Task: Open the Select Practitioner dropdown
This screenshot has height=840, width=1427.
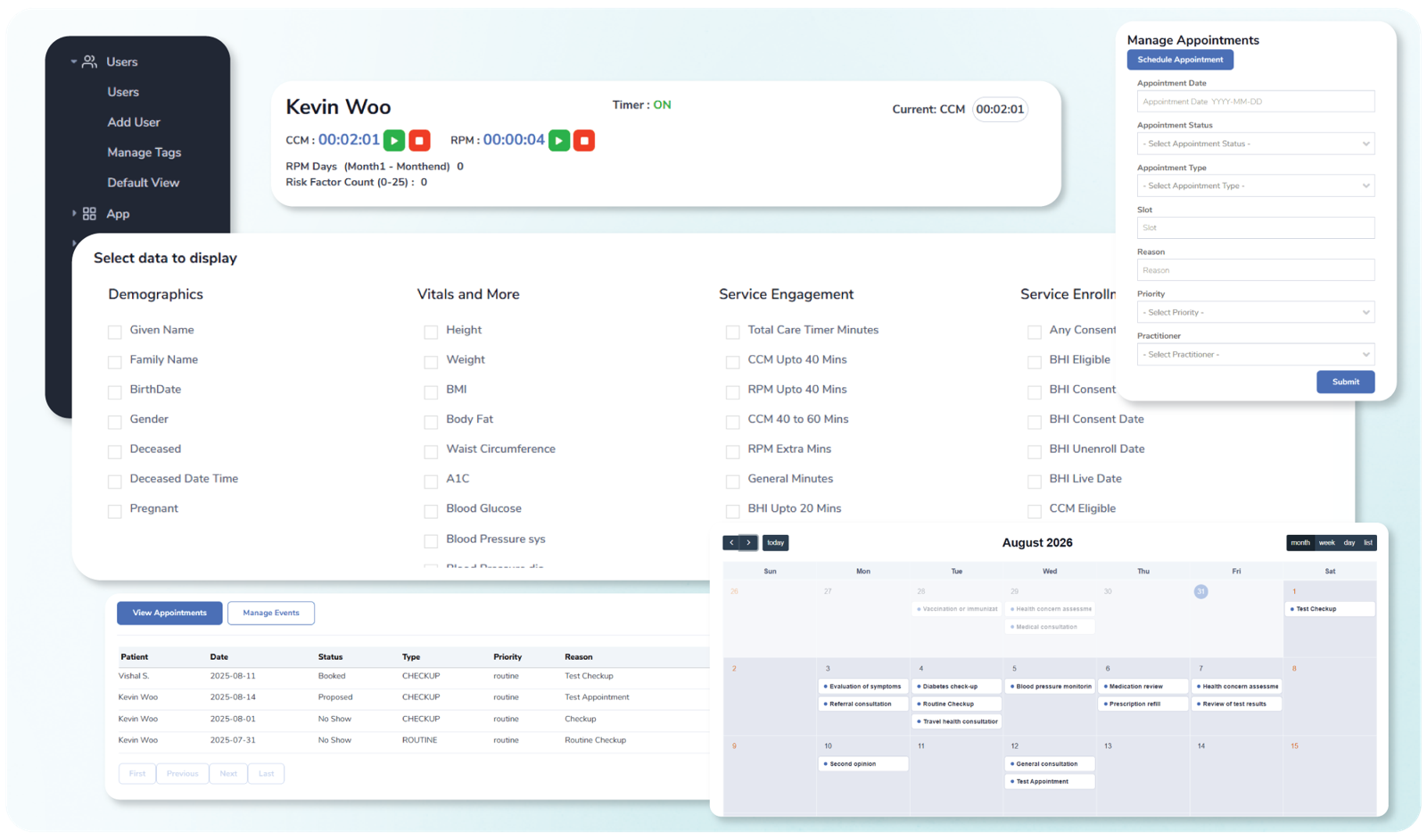Action: 1256,354
